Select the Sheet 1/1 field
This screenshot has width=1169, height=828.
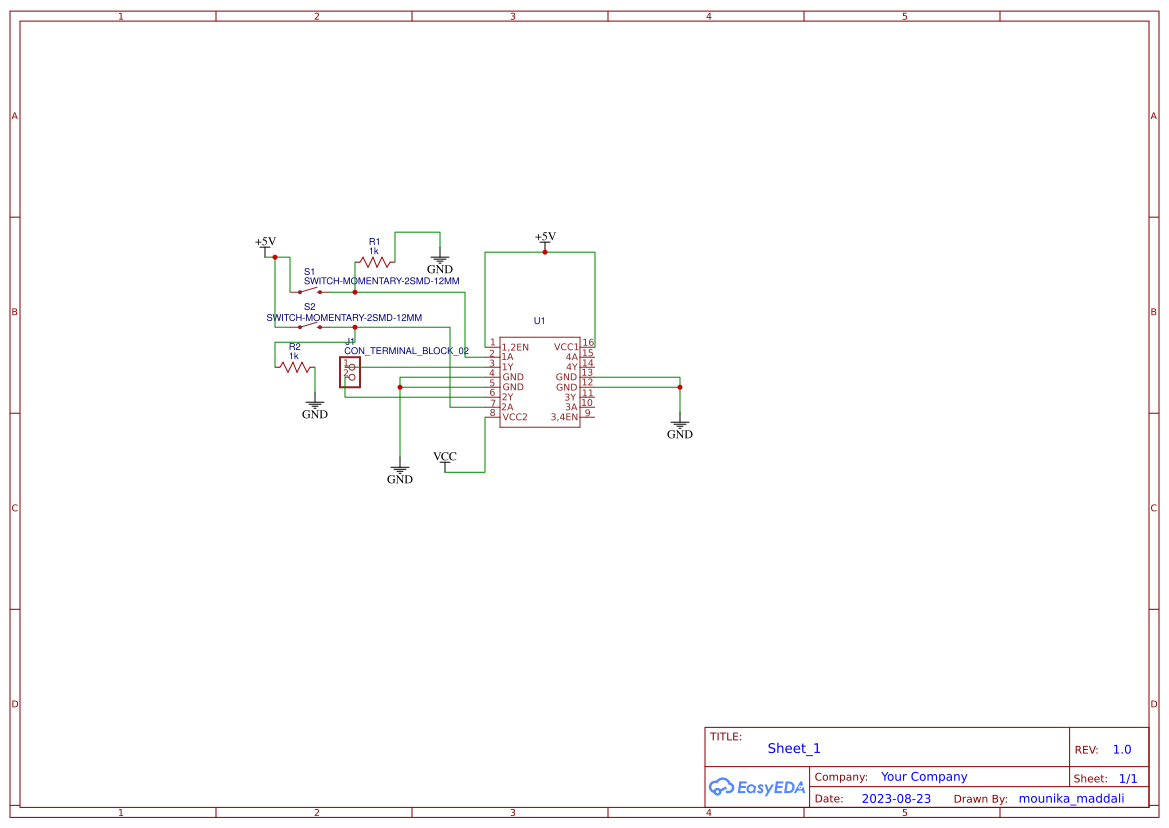pos(1128,777)
